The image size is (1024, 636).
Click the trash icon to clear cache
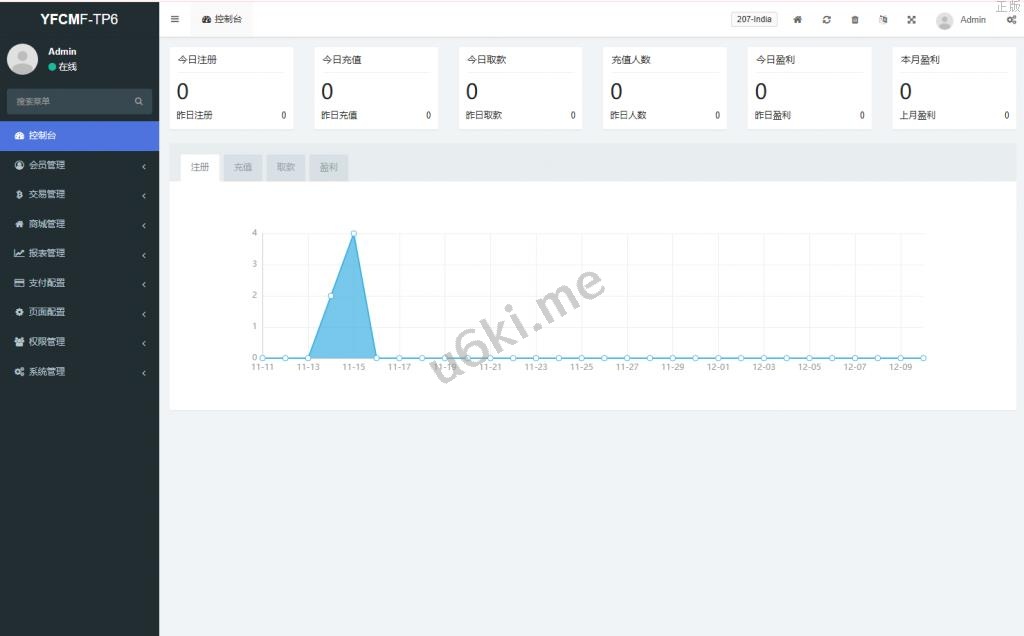click(854, 20)
